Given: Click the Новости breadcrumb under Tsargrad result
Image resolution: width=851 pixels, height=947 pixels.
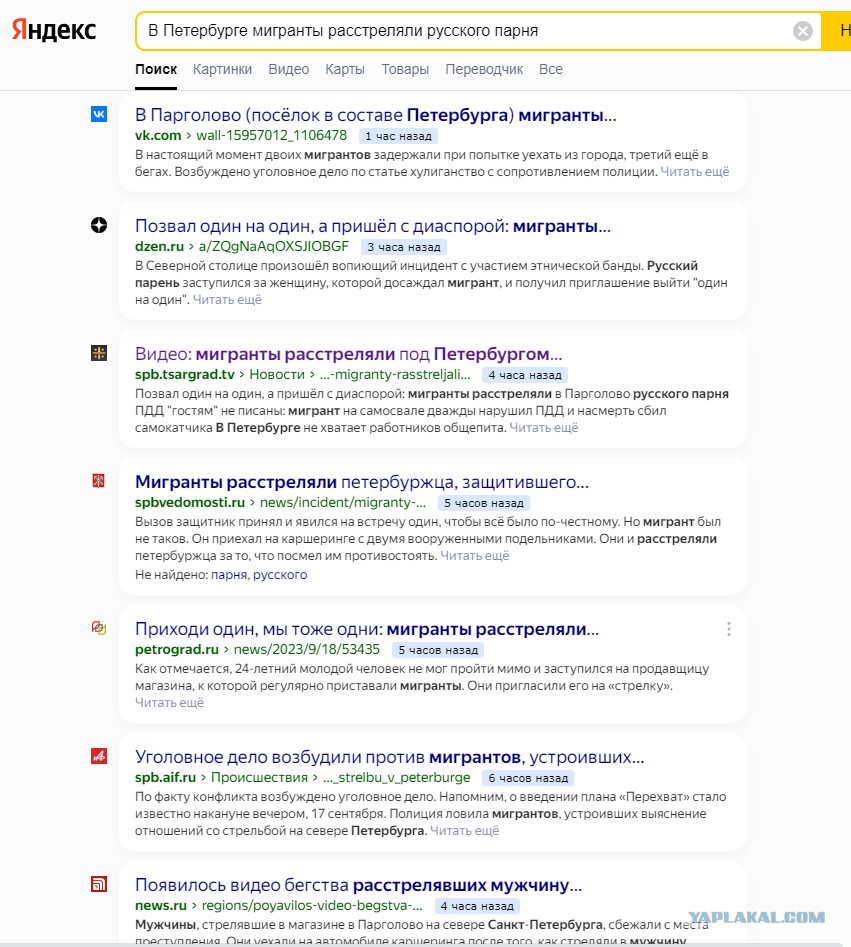Looking at the screenshot, I should pos(277,374).
